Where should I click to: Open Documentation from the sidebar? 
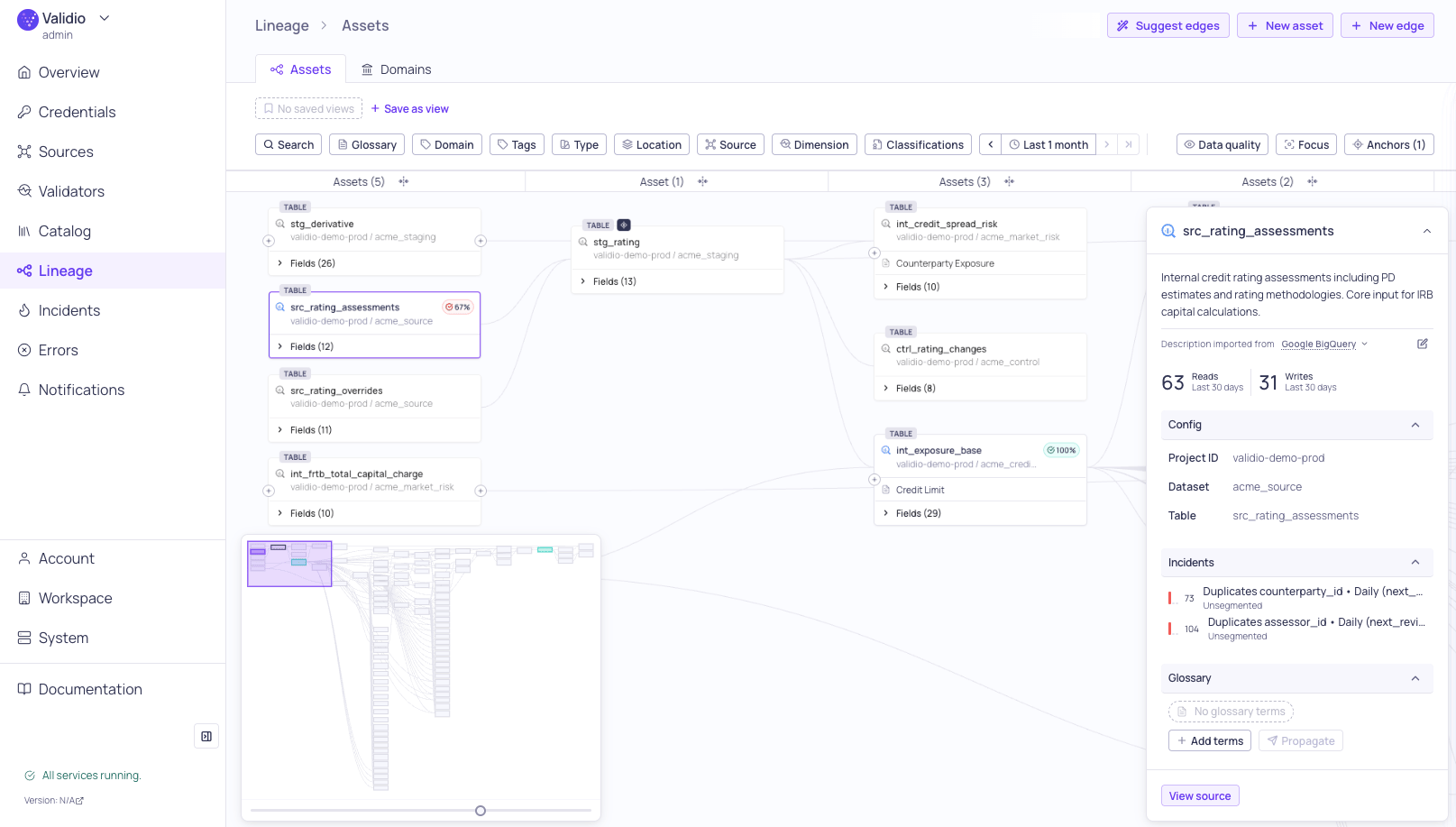[90, 689]
